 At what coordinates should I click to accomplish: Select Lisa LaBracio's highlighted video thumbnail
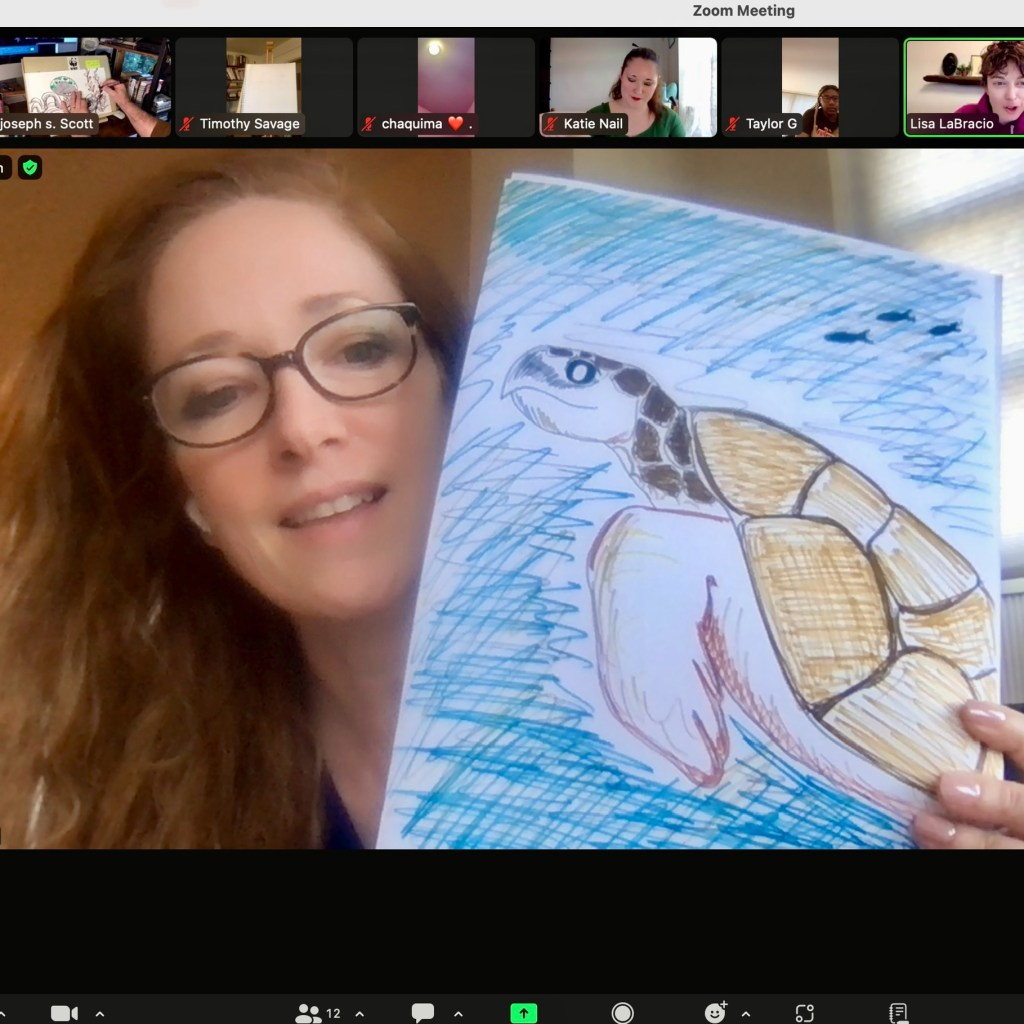(965, 87)
